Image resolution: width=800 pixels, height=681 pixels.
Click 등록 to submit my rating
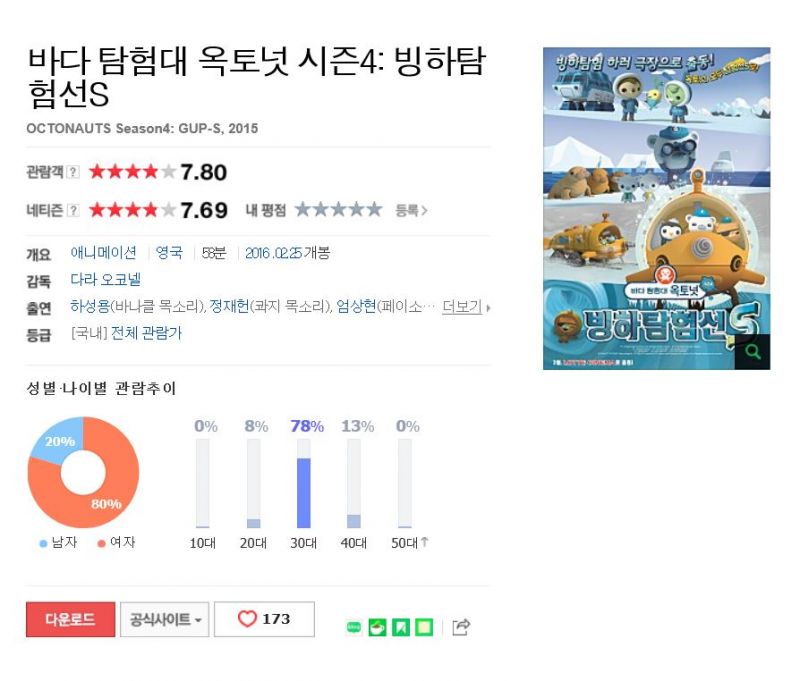click(411, 210)
